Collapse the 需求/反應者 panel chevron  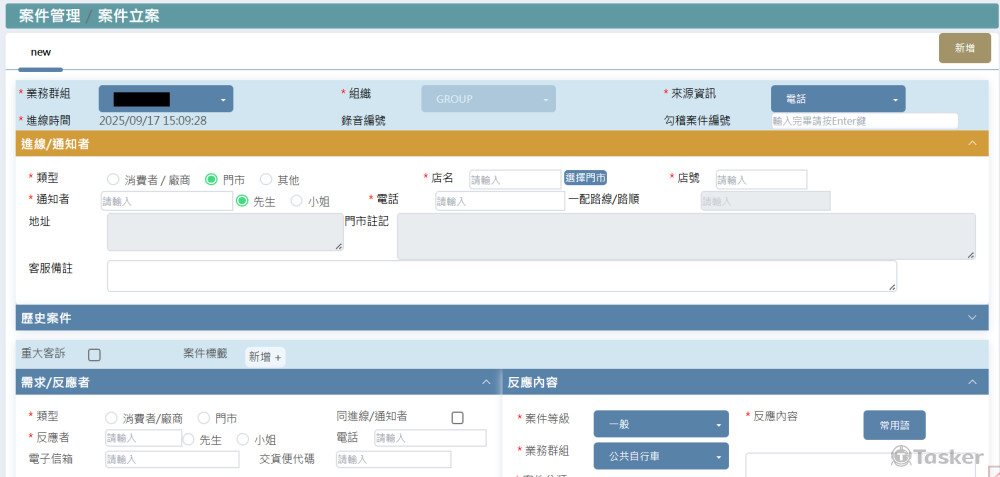[486, 382]
